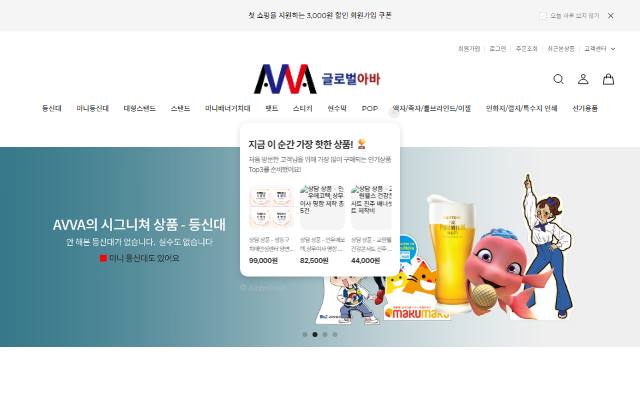Viewport: 640px width, 400px height.
Task: Open the 스티커 category
Action: (302, 108)
